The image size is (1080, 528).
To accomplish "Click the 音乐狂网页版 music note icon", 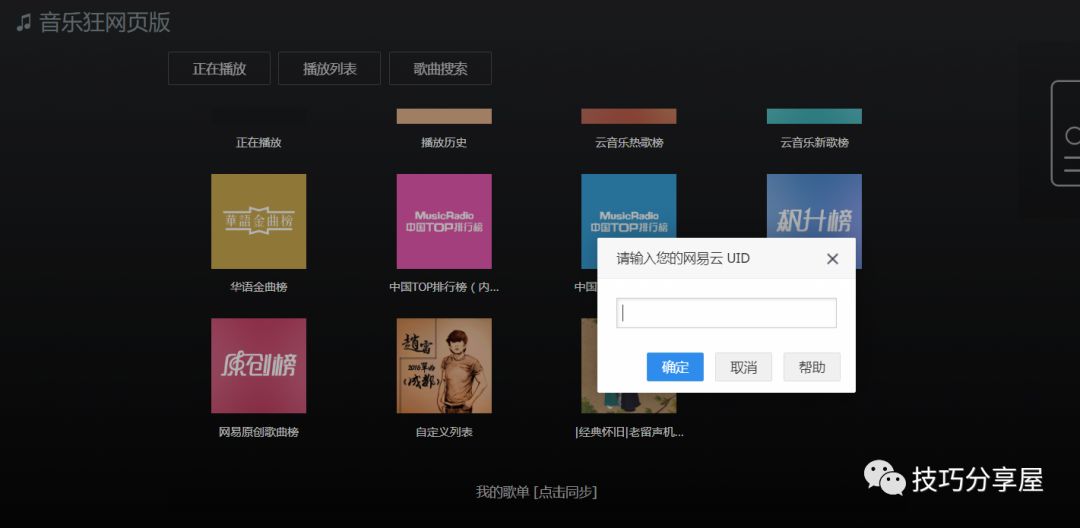I will pyautogui.click(x=23, y=23).
